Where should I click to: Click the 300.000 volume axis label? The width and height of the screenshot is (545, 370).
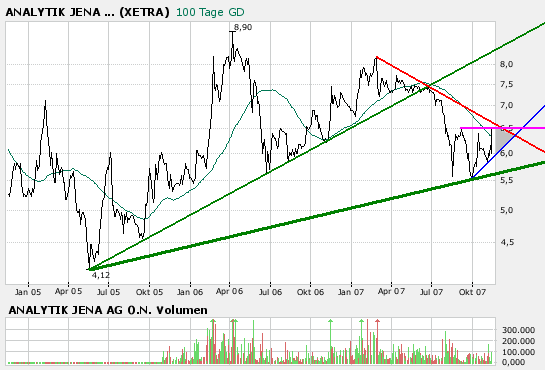tap(518, 330)
